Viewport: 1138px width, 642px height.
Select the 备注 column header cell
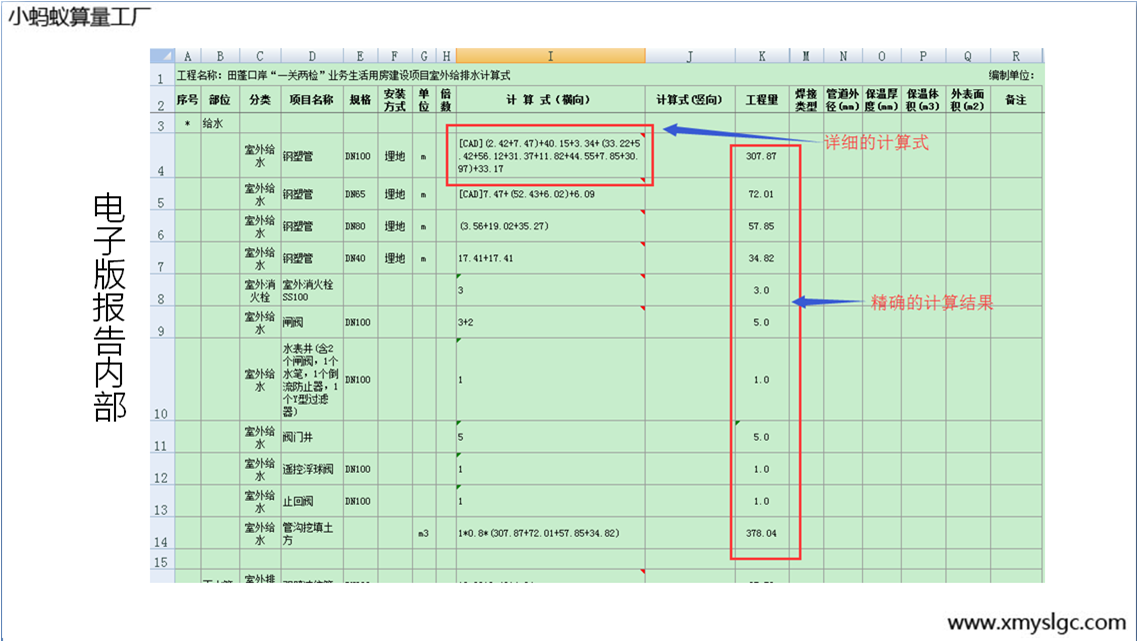1016,100
